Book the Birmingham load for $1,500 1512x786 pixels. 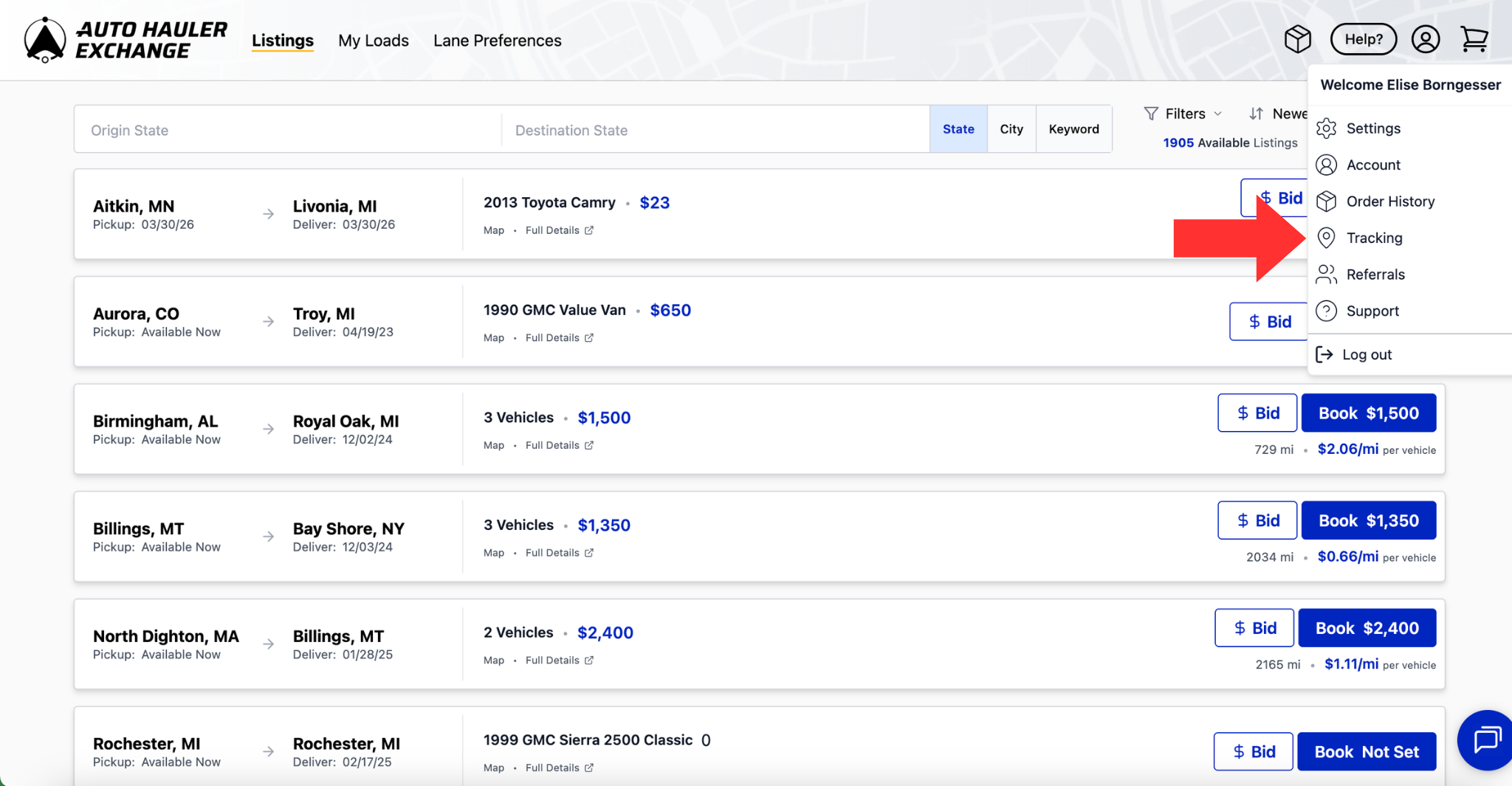click(1368, 413)
